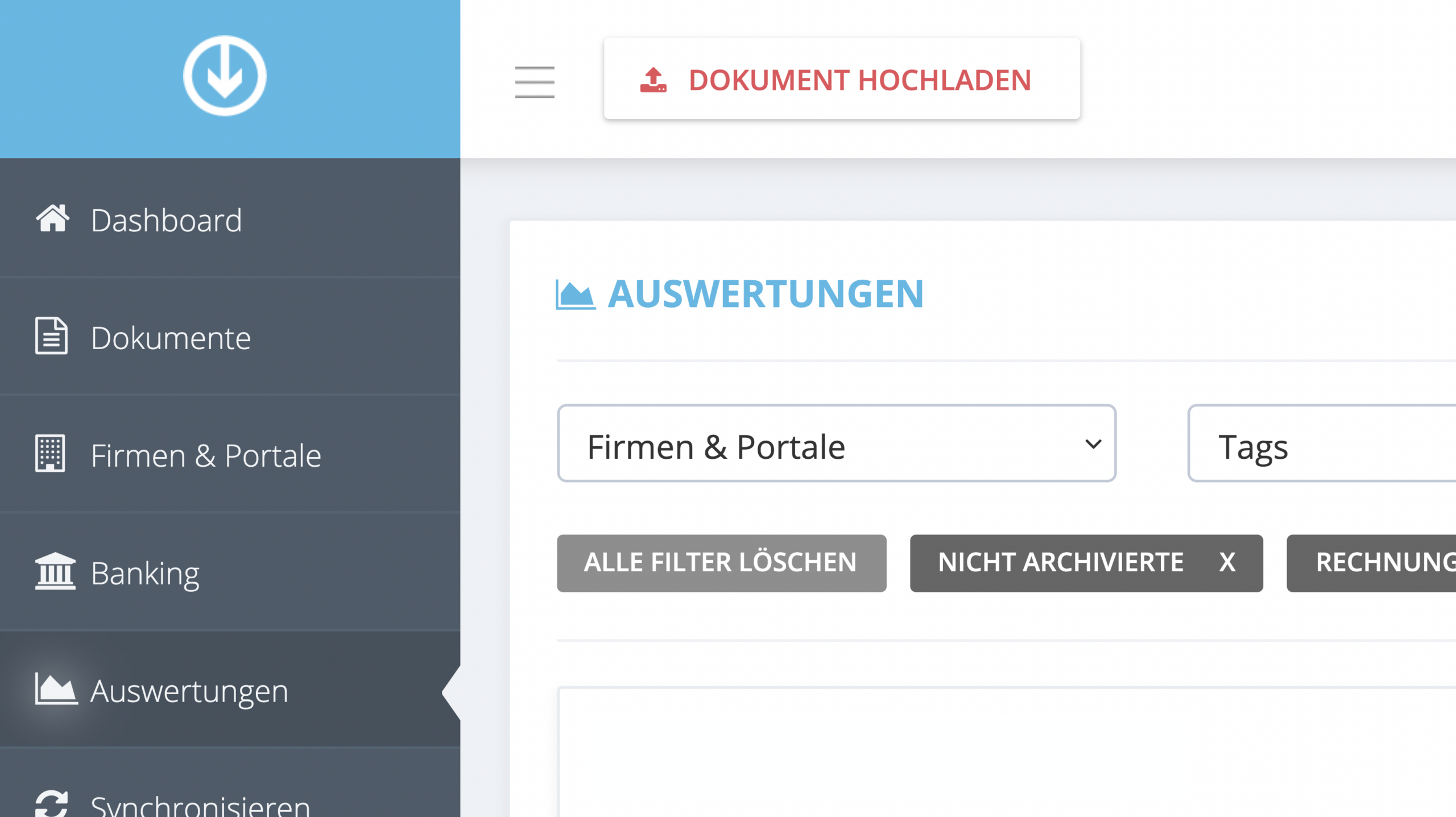The image size is (1456, 817).
Task: Click DOKUMENT HOCHLADEN button
Action: click(842, 79)
